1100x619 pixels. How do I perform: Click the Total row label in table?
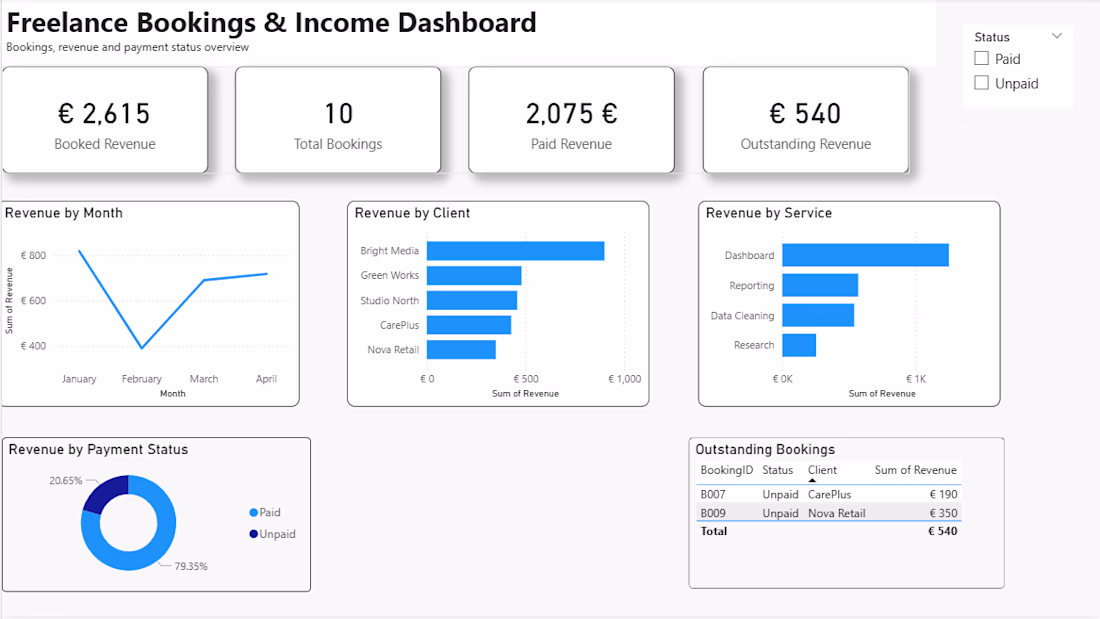(713, 531)
